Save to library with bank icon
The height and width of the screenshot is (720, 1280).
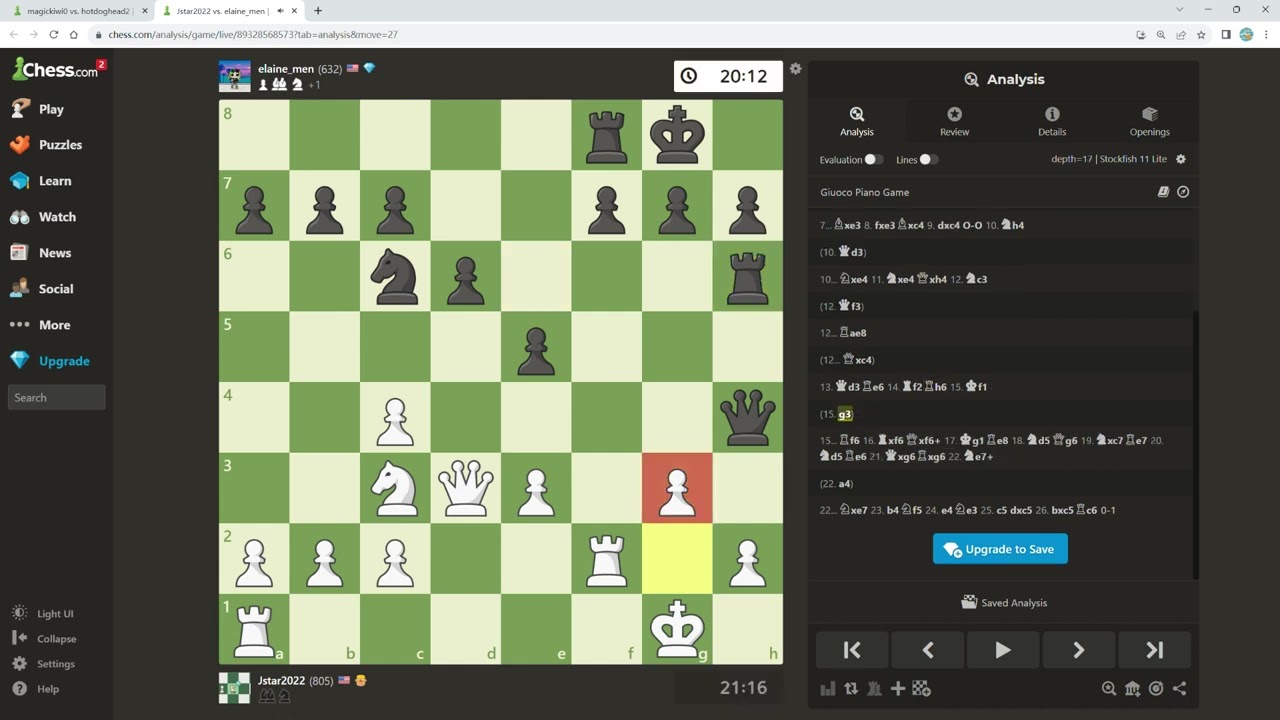pos(1132,688)
